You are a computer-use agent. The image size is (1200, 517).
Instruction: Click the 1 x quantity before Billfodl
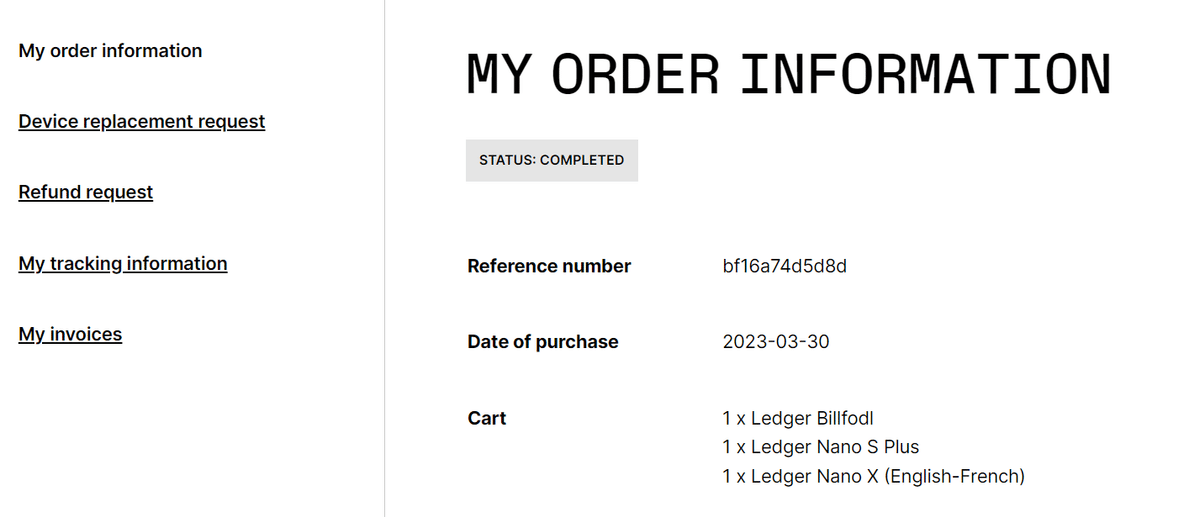733,418
